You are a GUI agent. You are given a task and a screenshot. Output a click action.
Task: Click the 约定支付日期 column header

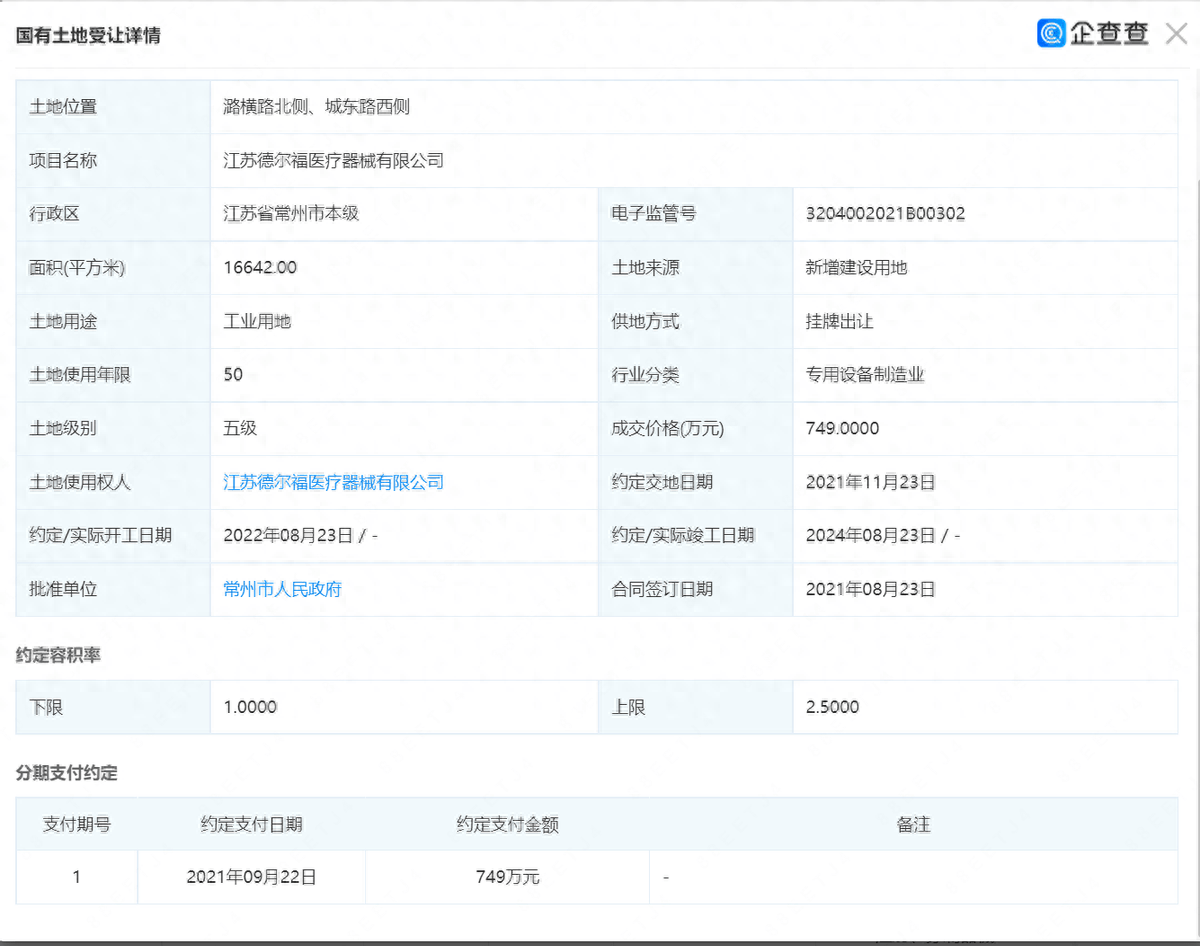point(251,825)
